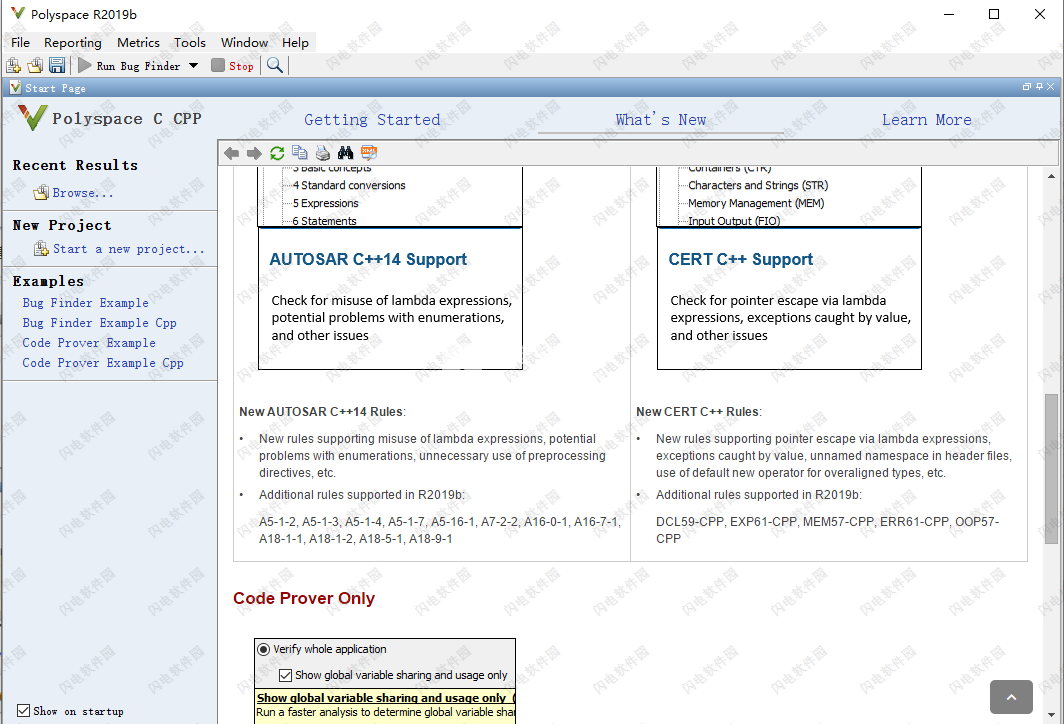
Task: Toggle Show global variable sharing and usage only
Action: pos(286,675)
